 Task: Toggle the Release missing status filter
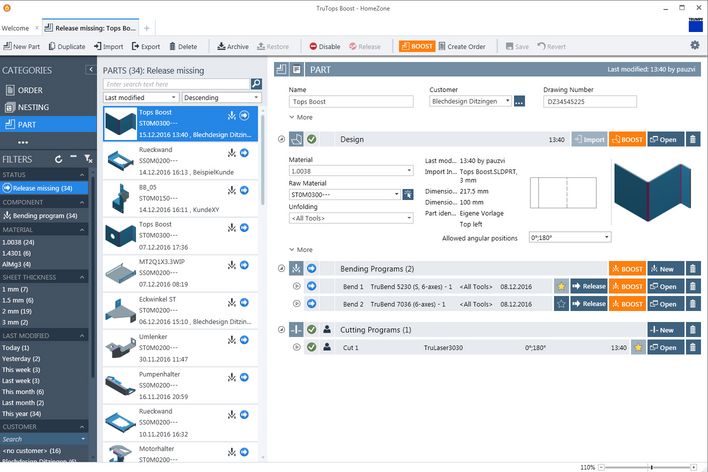coord(42,188)
